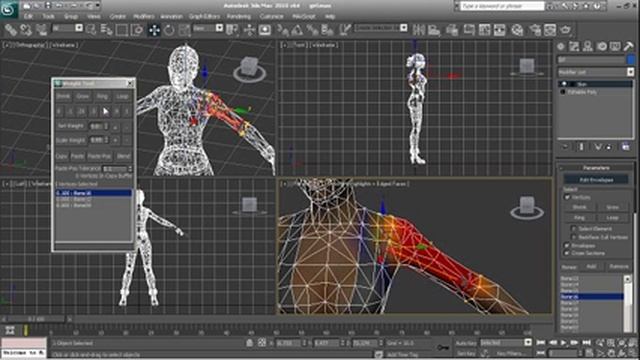
Task: Open the Edit menu
Action: point(28,17)
